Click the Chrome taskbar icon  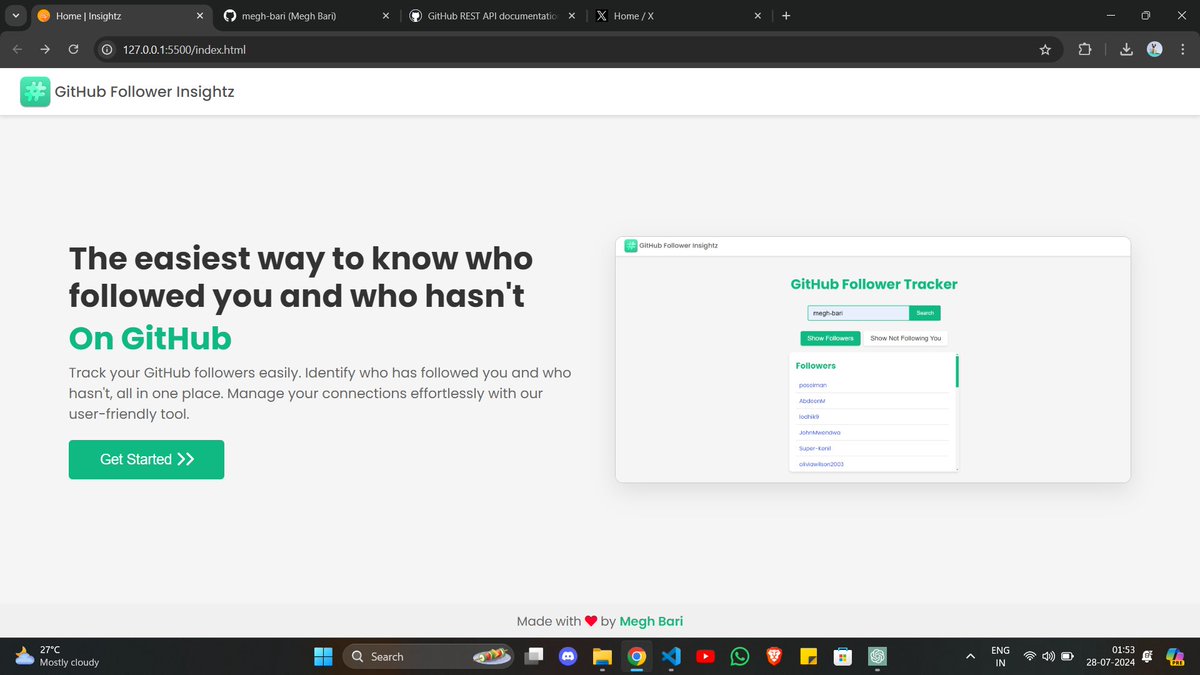pyautogui.click(x=636, y=656)
